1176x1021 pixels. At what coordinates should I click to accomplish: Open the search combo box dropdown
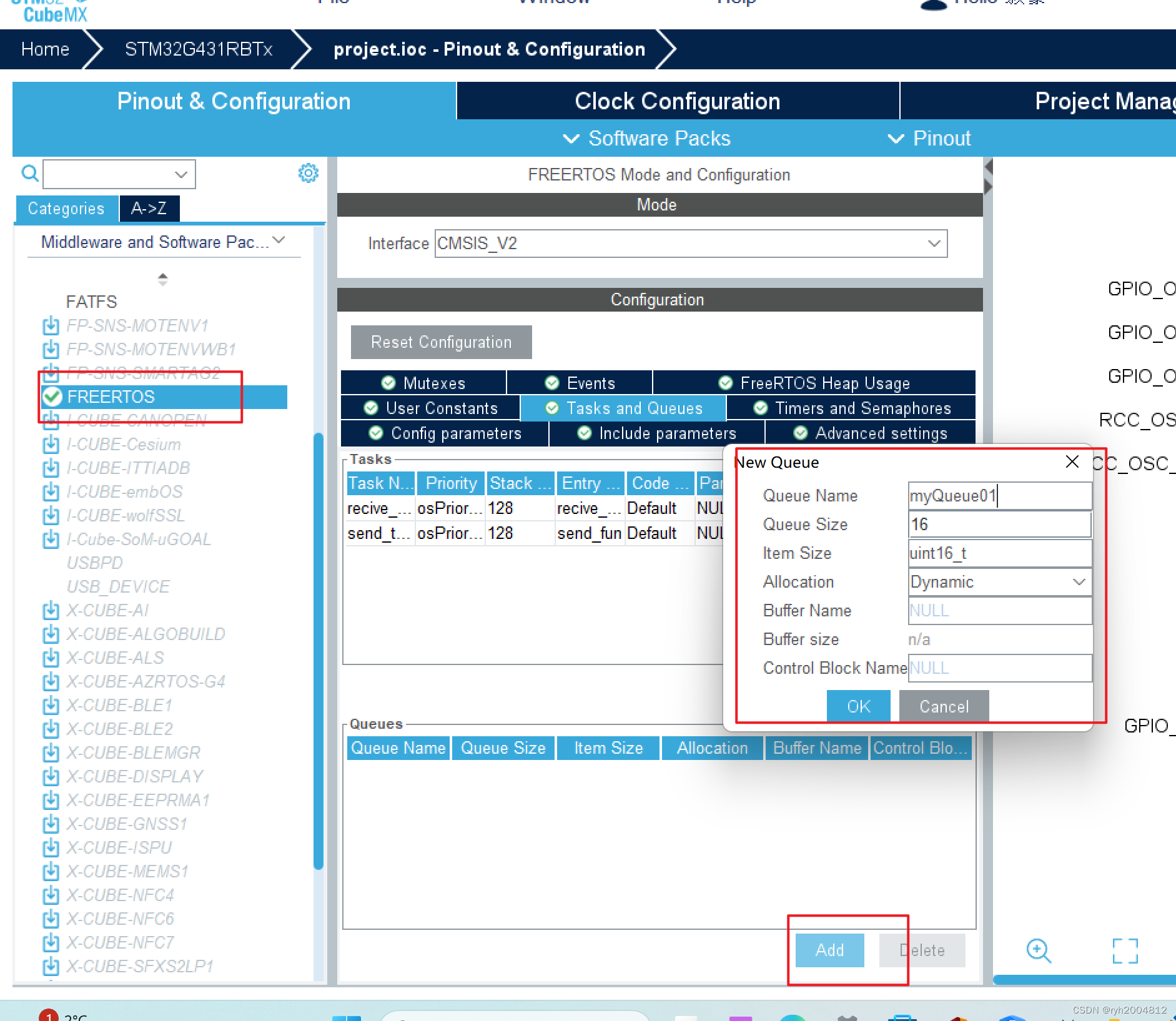tap(181, 174)
